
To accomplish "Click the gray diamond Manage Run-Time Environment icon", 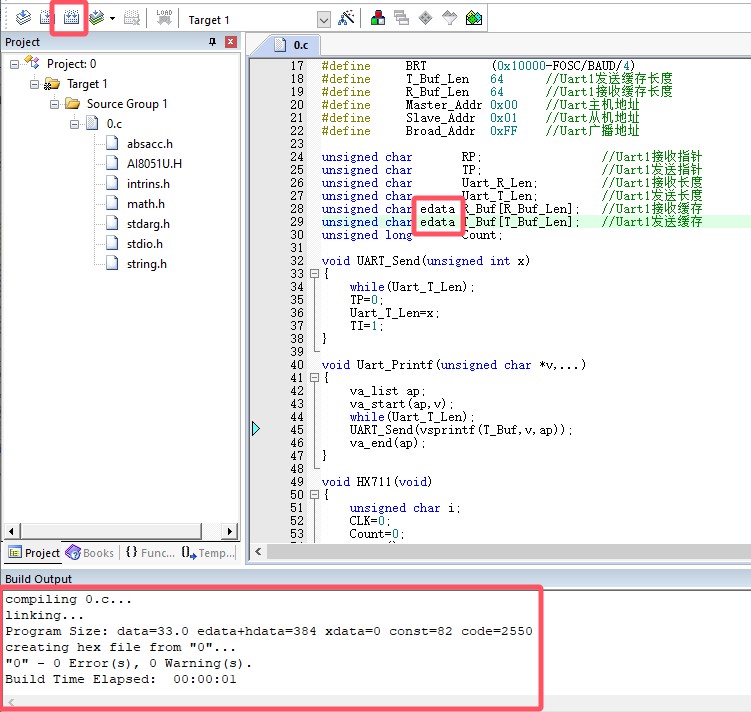I will pyautogui.click(x=425, y=18).
